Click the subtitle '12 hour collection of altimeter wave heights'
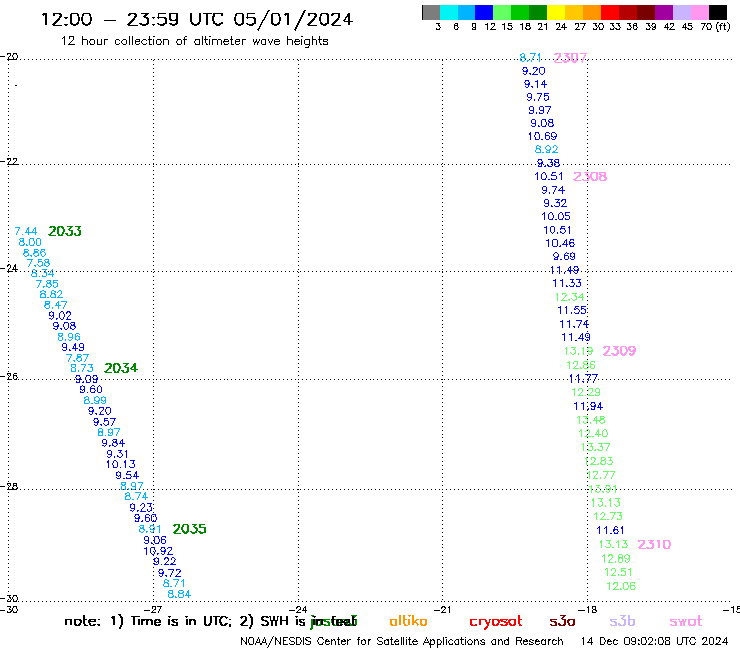The width and height of the screenshot is (740, 650). [x=194, y=42]
